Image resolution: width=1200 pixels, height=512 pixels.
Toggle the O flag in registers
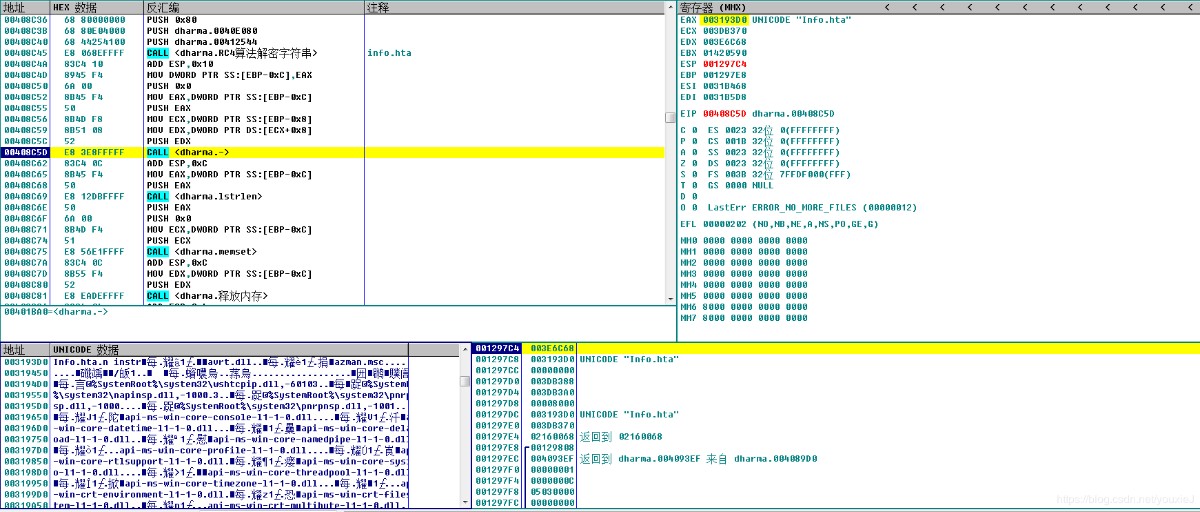point(688,207)
